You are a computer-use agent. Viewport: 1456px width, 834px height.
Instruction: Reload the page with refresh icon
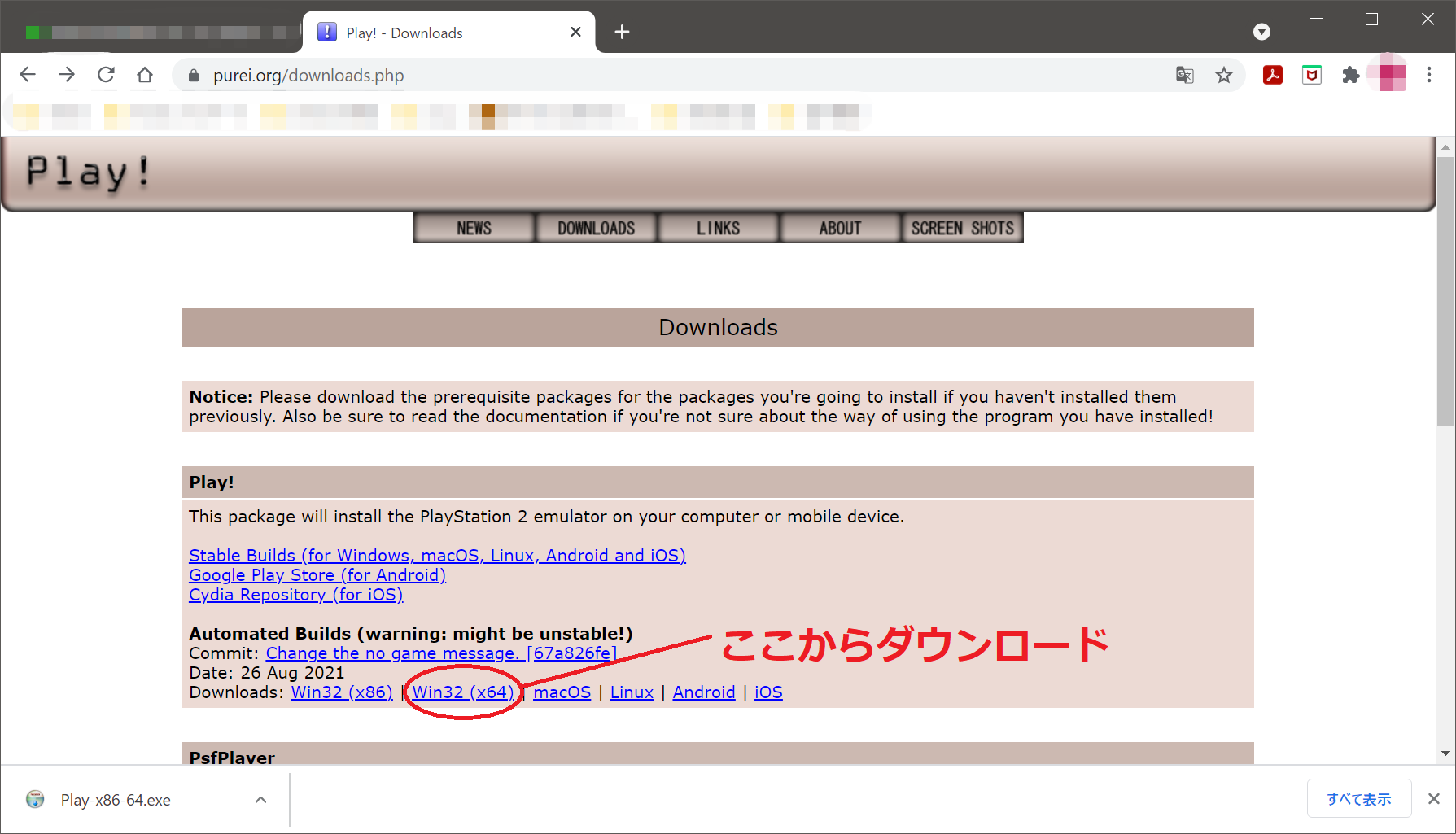pyautogui.click(x=106, y=75)
